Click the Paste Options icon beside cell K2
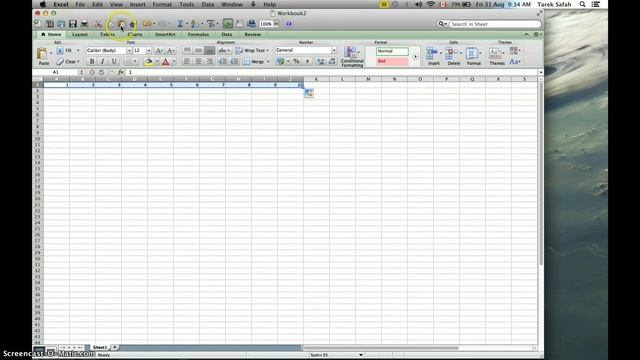Viewport: 640px width, 360px height. click(309, 93)
